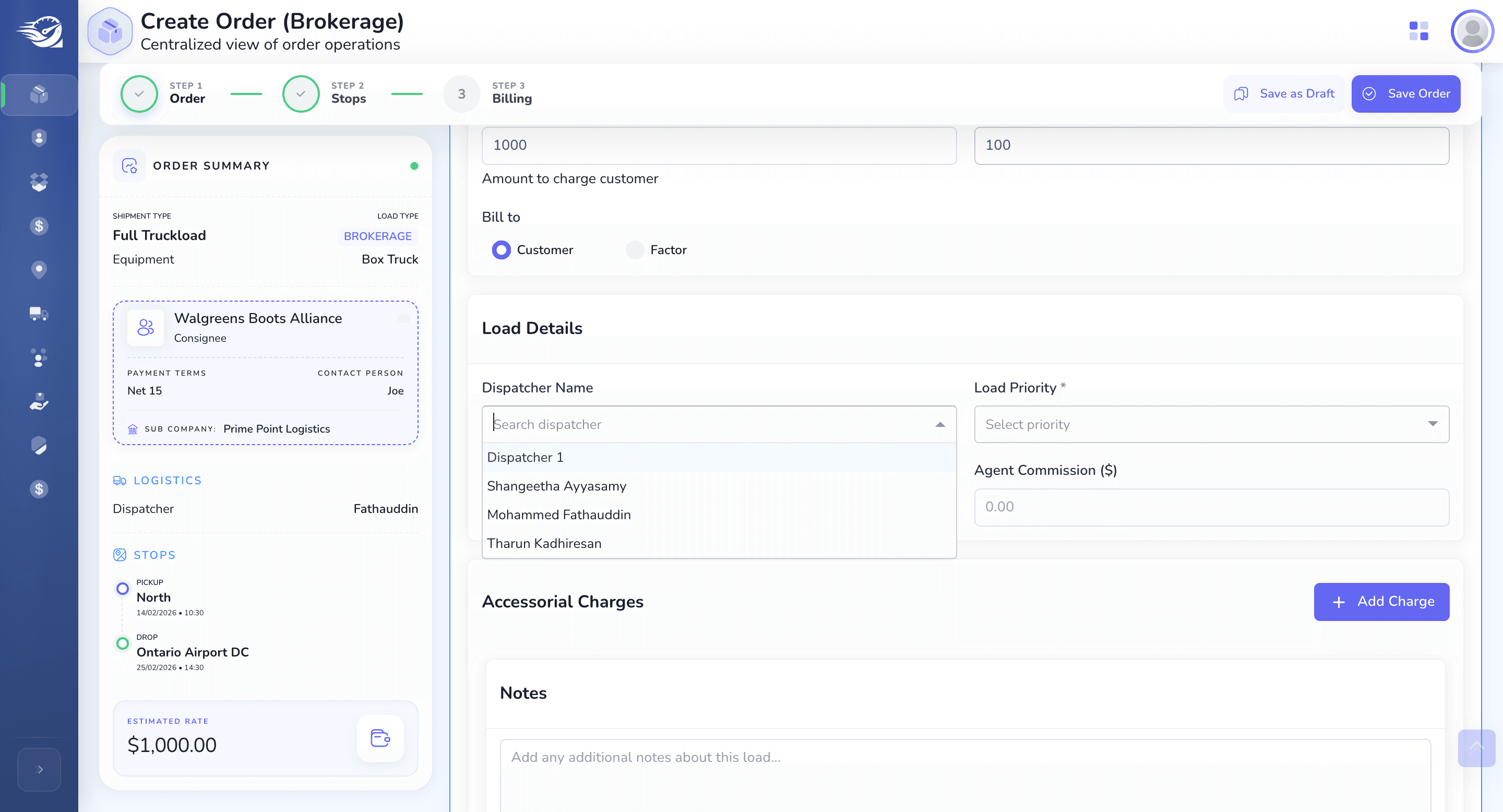Click the Save Order button

[x=1405, y=93]
